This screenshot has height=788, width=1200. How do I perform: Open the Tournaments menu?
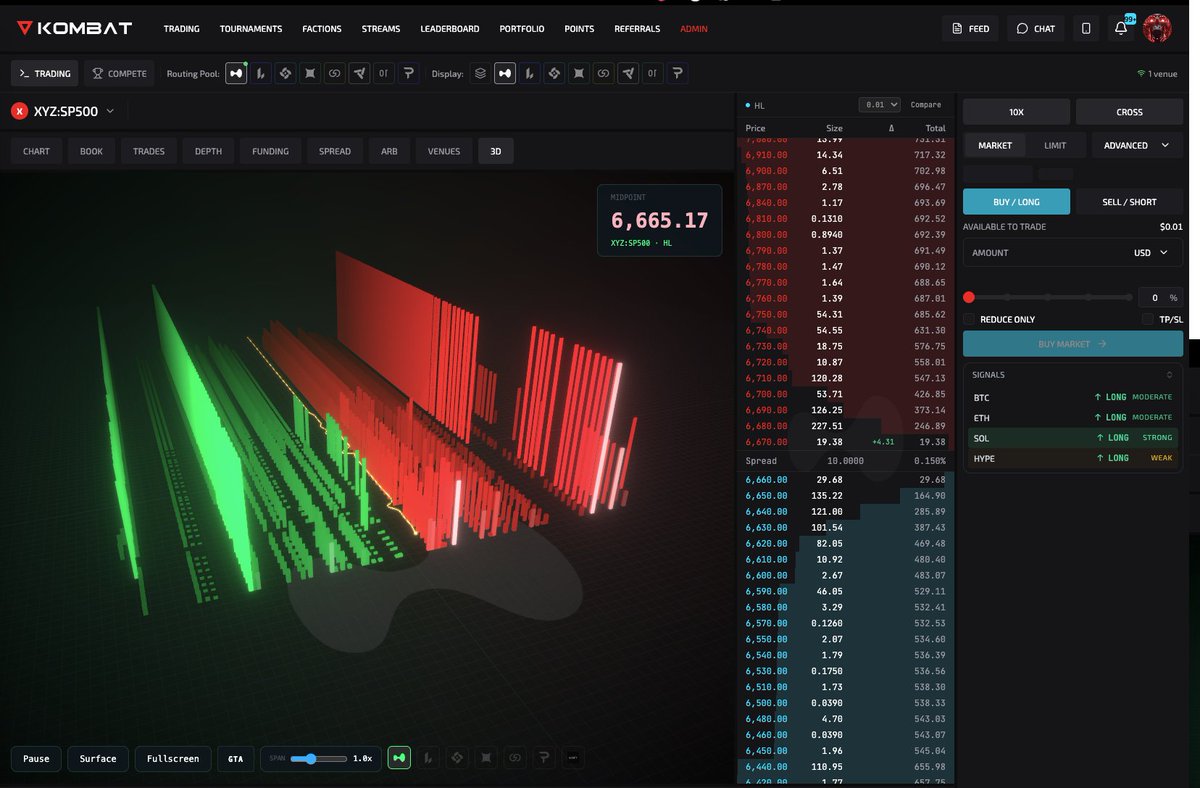pyautogui.click(x=251, y=29)
